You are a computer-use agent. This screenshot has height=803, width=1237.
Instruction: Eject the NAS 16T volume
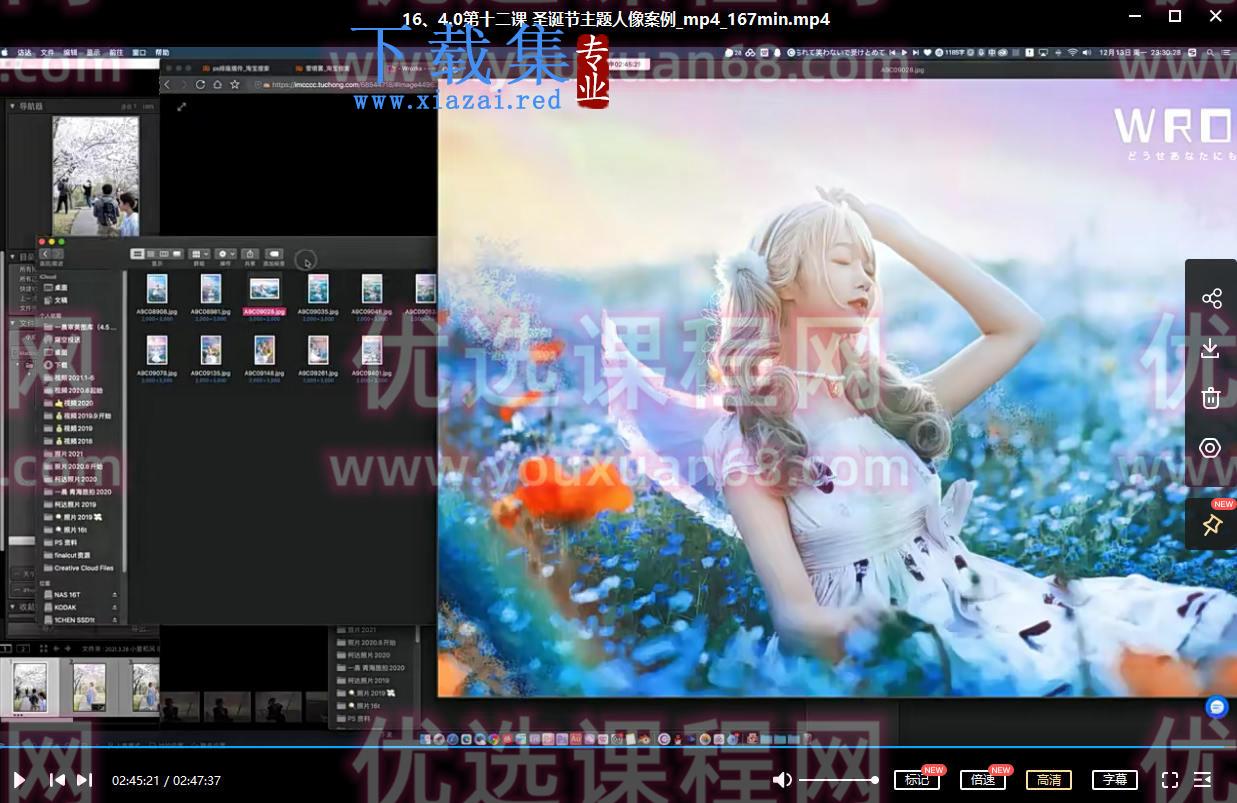114,594
